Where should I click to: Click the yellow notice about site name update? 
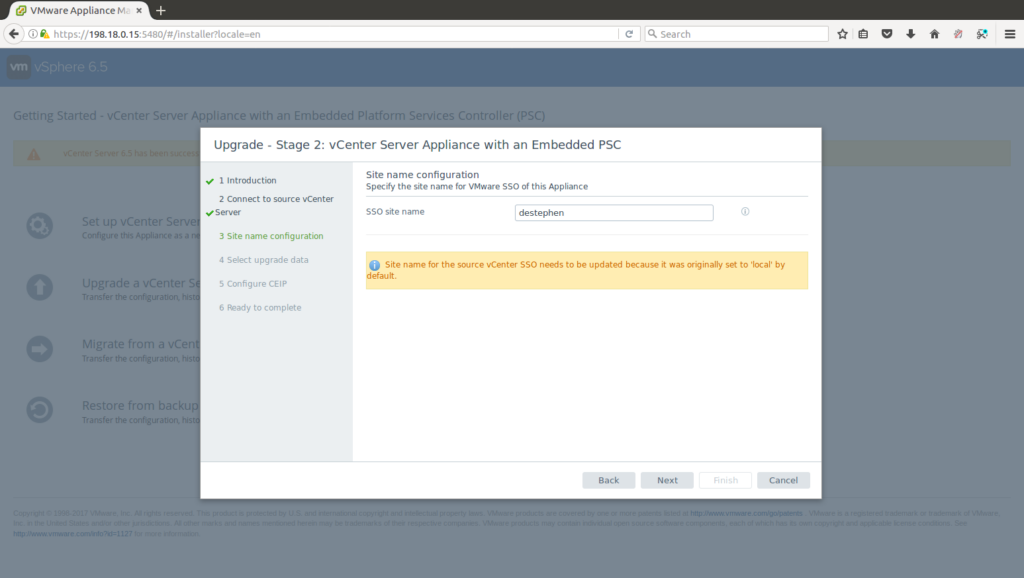pyautogui.click(x=586, y=270)
